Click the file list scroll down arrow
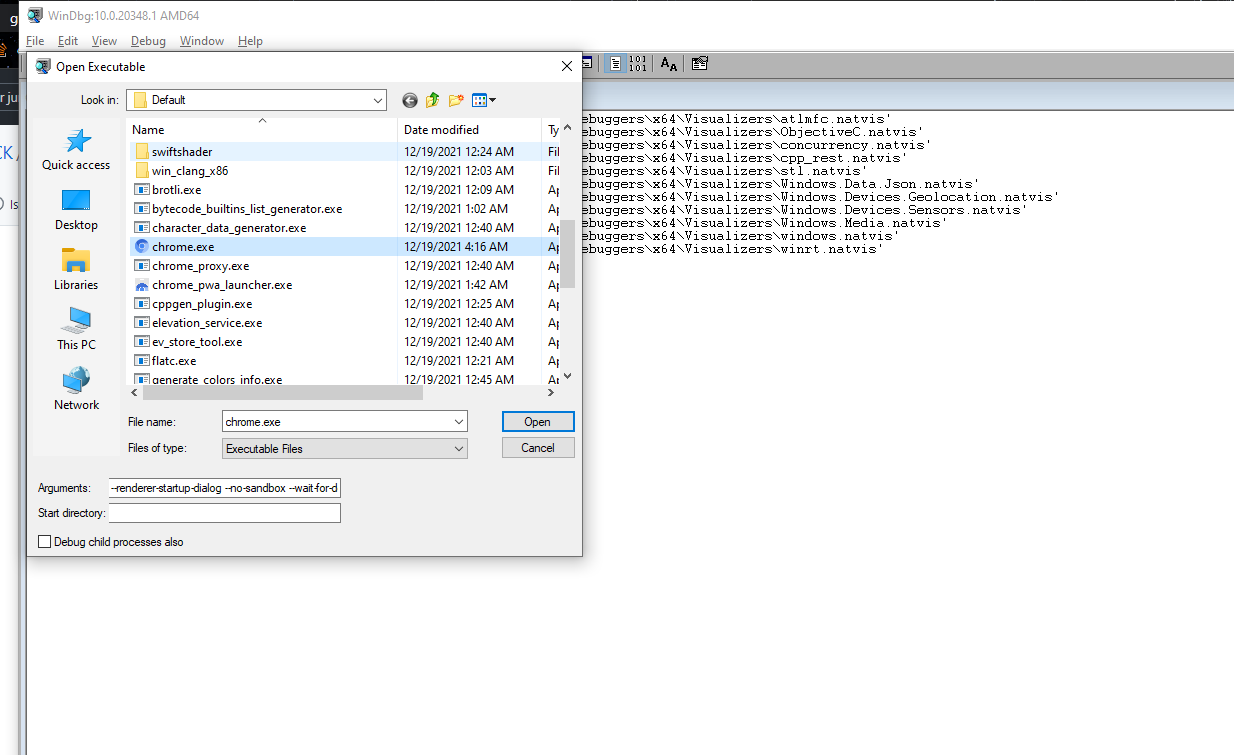 [567, 377]
